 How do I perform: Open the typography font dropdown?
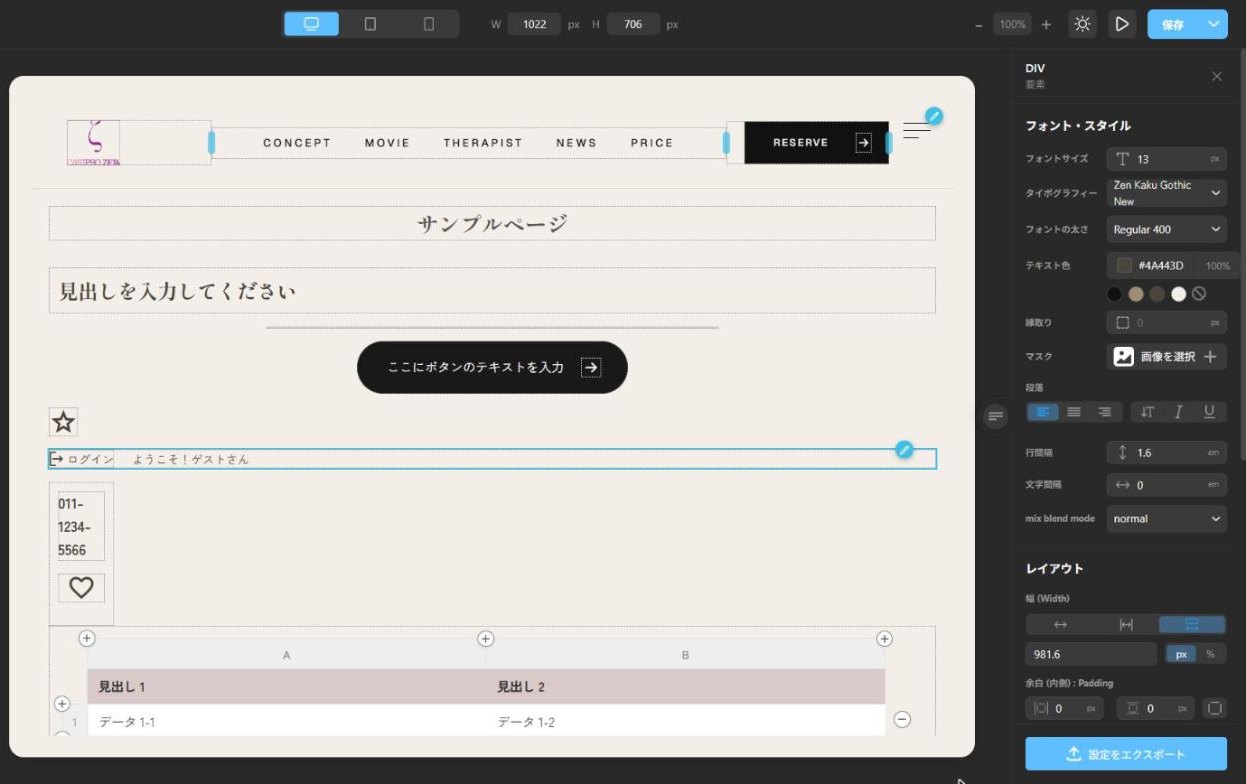pos(1166,193)
